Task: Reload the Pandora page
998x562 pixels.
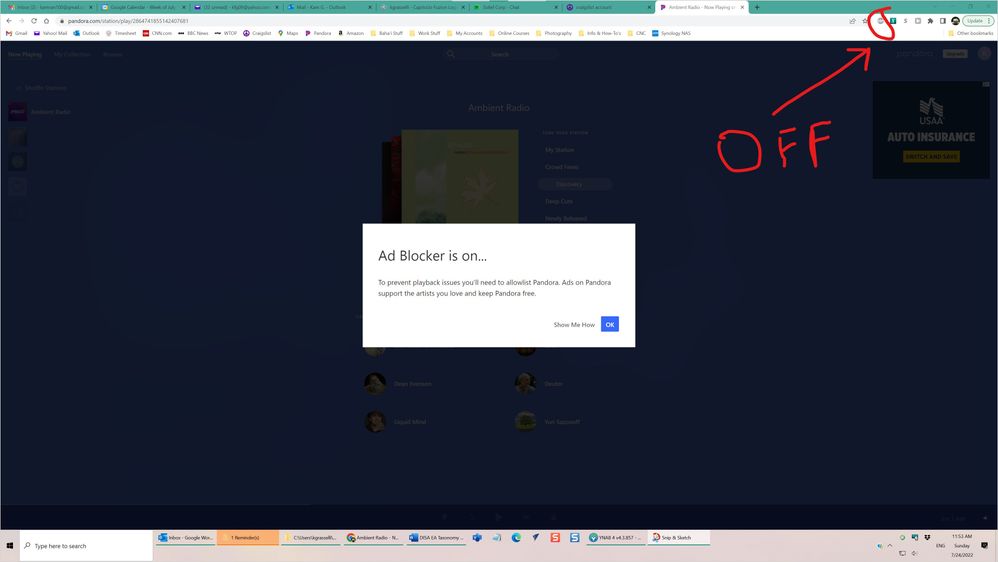Action: coord(34,21)
